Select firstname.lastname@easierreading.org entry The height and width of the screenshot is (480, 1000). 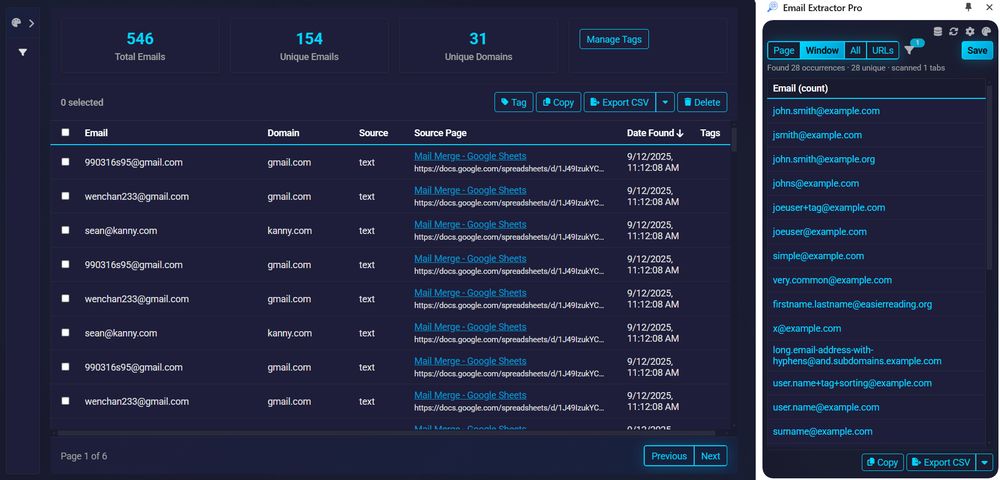pos(852,305)
